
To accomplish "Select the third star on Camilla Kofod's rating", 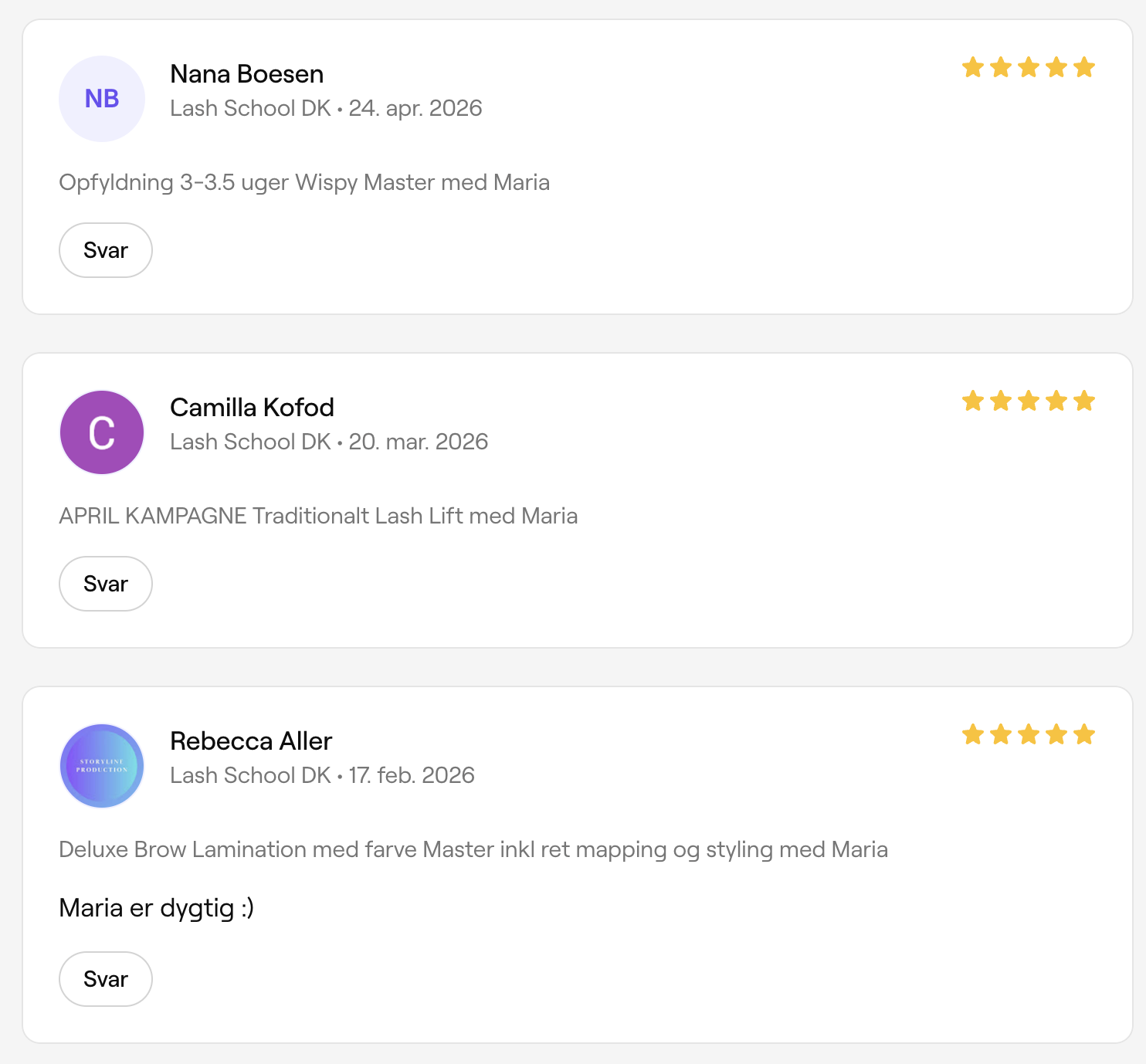I will click(1029, 401).
